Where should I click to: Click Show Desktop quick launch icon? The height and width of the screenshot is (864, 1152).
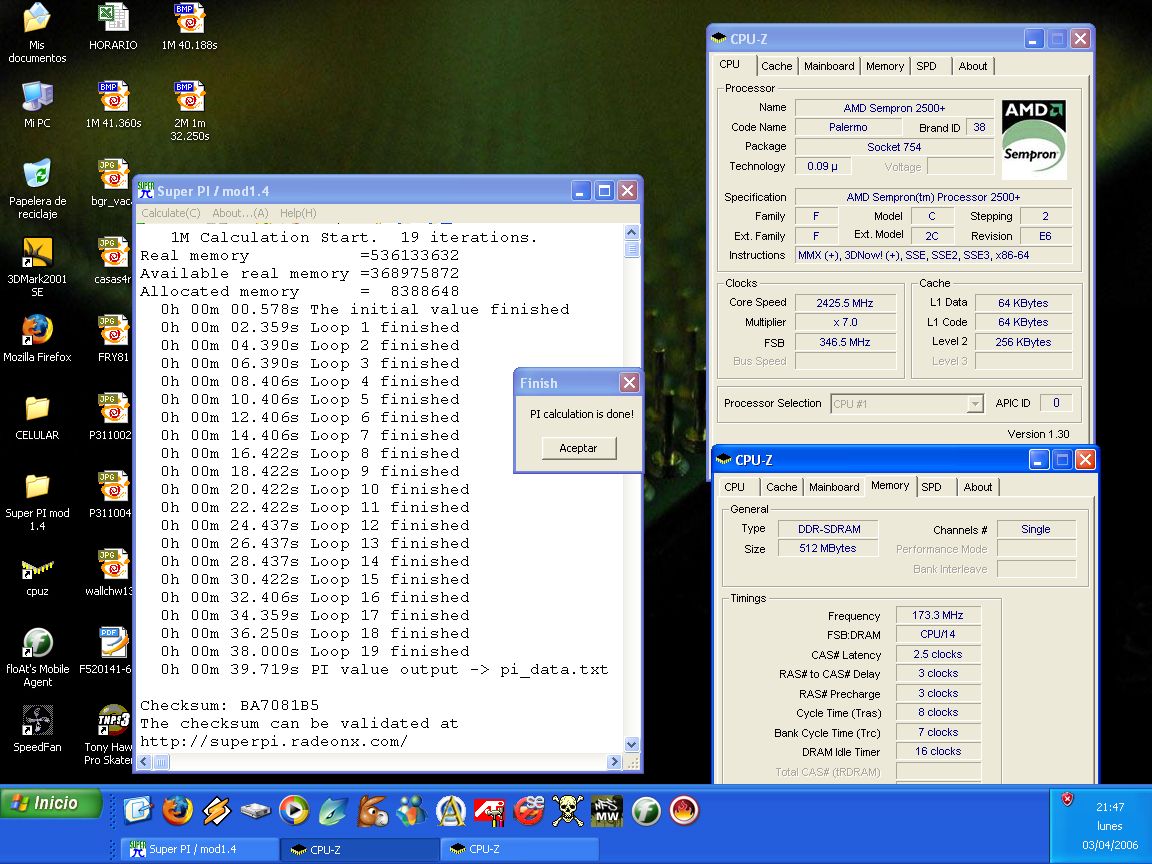tap(137, 811)
